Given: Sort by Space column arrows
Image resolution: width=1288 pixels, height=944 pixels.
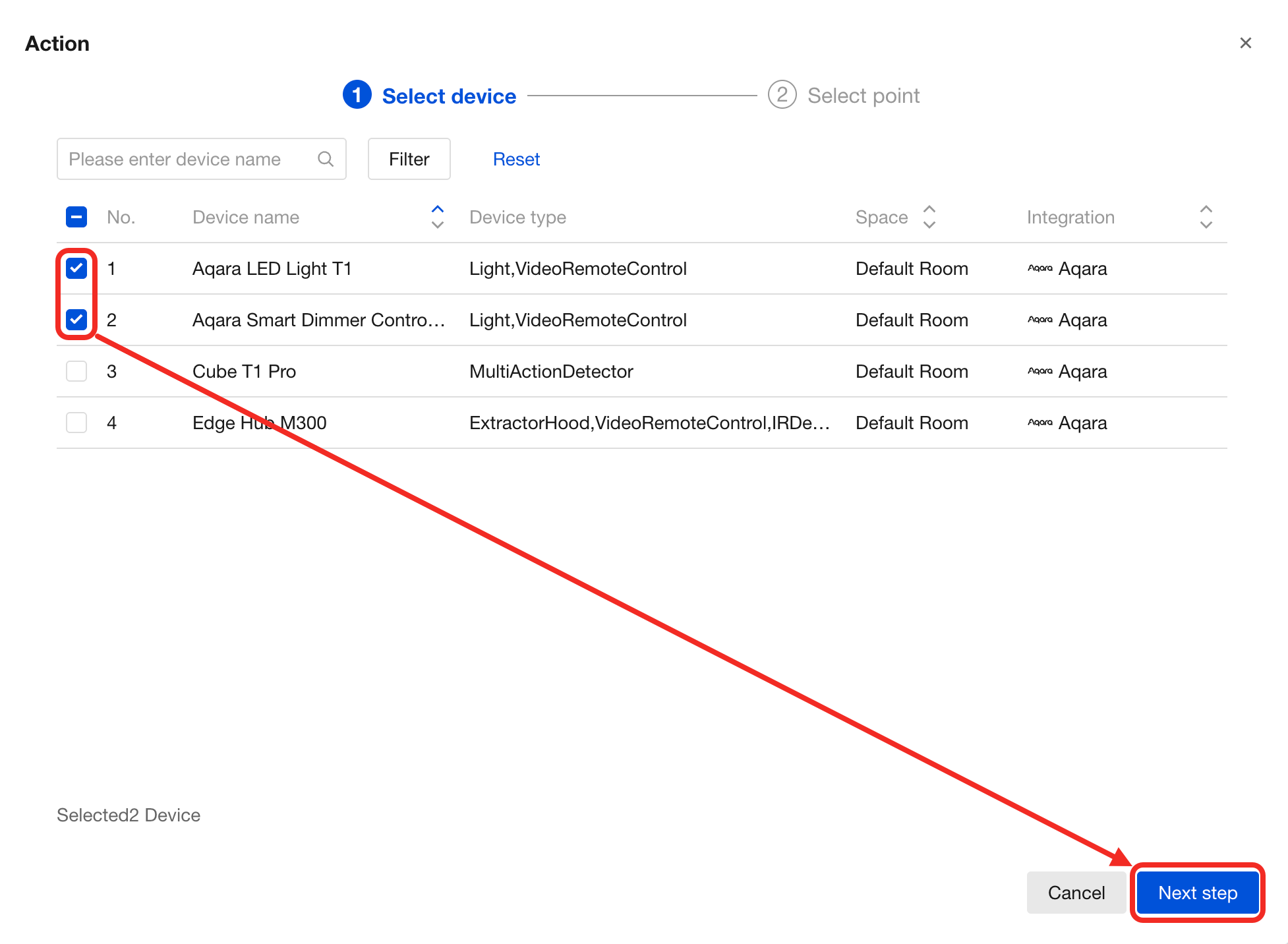Looking at the screenshot, I should [929, 217].
